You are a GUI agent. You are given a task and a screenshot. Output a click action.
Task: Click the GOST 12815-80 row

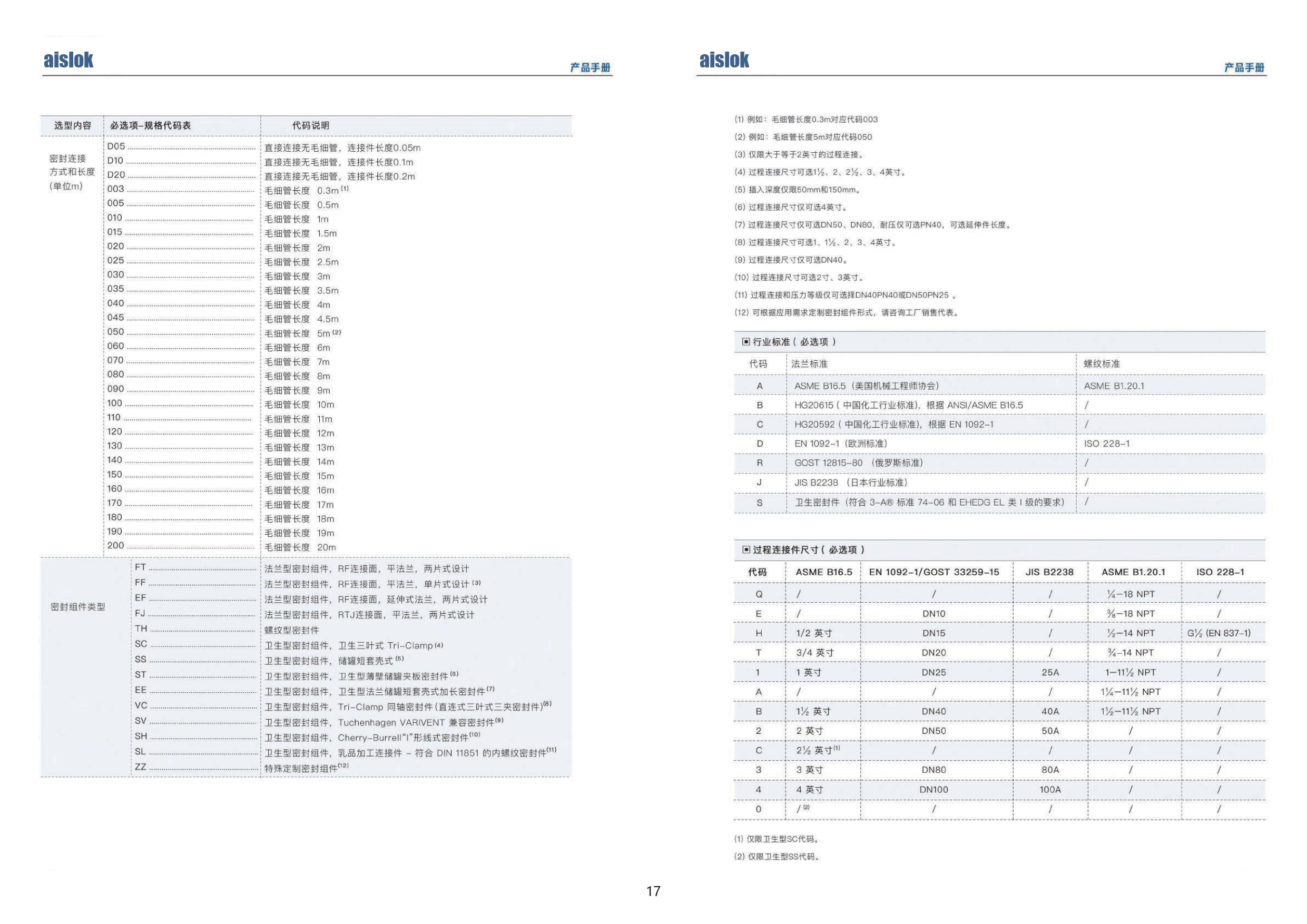pos(999,463)
